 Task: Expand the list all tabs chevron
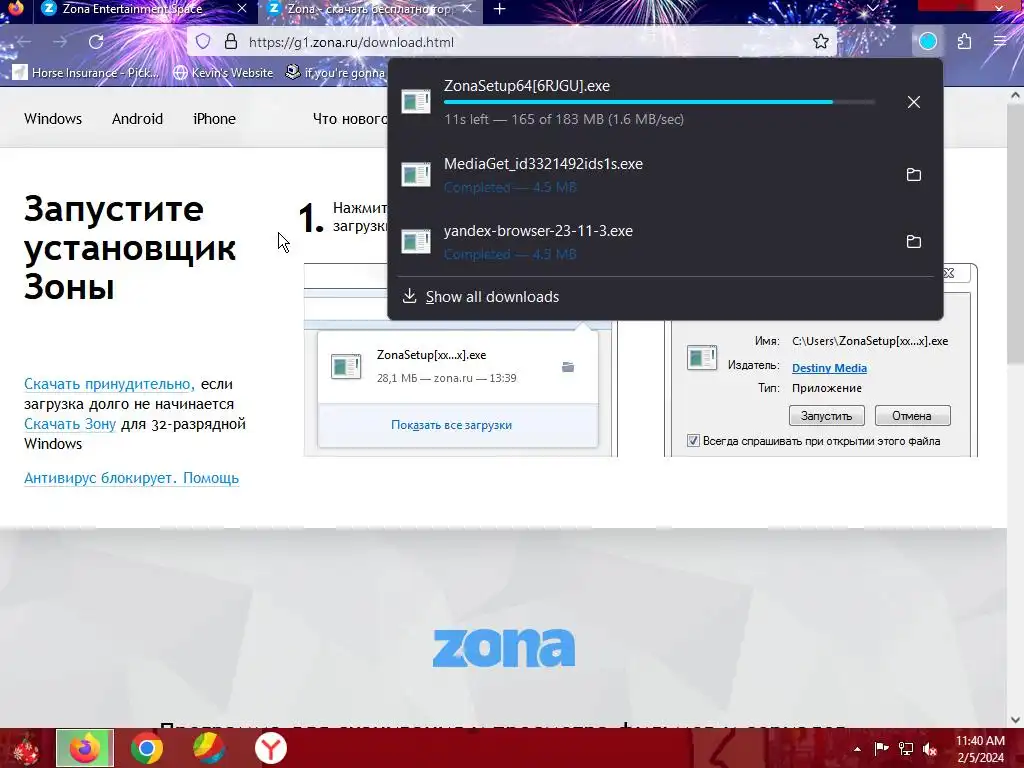872,8
